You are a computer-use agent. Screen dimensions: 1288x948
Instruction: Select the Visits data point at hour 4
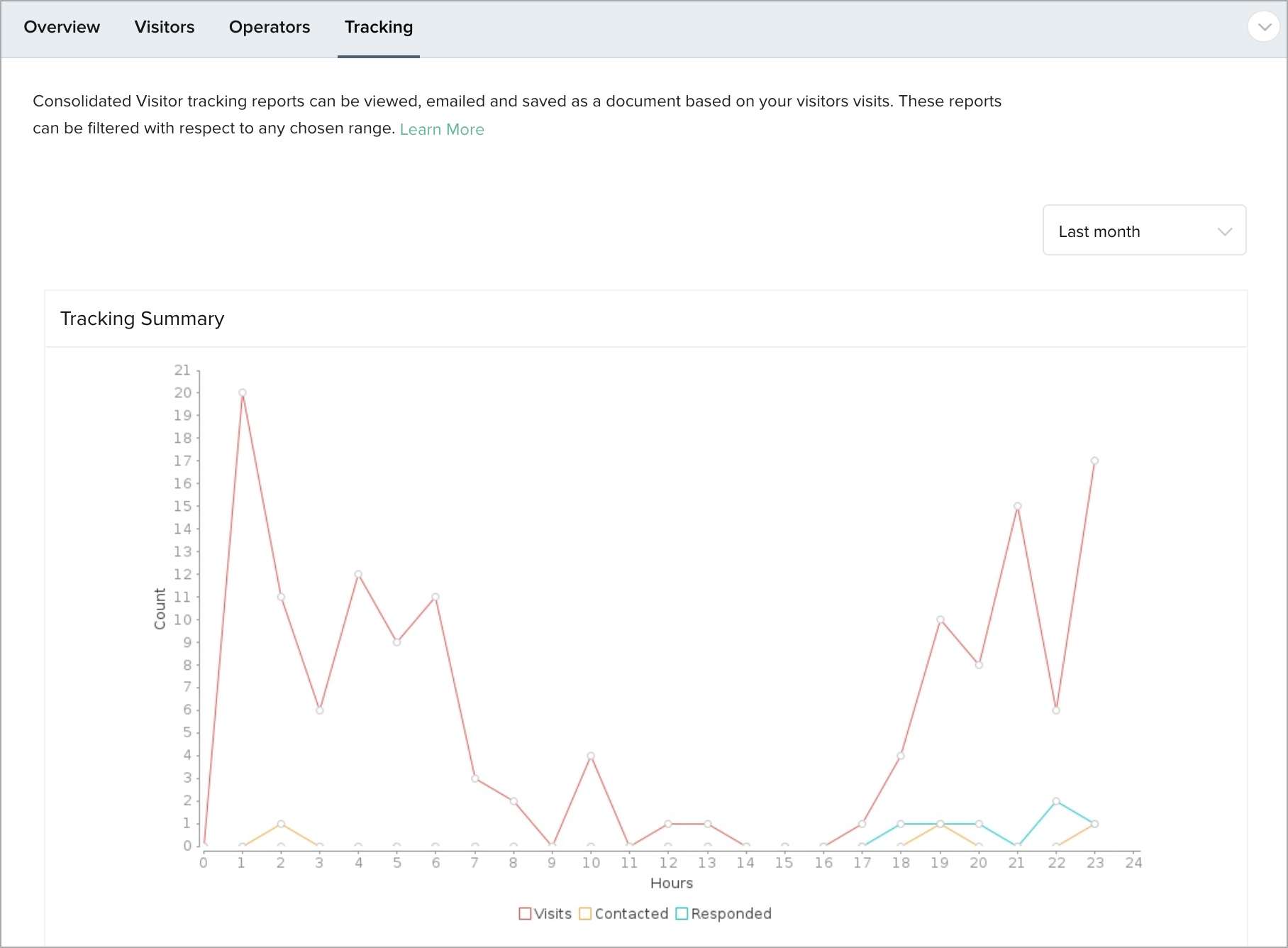pyautogui.click(x=358, y=574)
